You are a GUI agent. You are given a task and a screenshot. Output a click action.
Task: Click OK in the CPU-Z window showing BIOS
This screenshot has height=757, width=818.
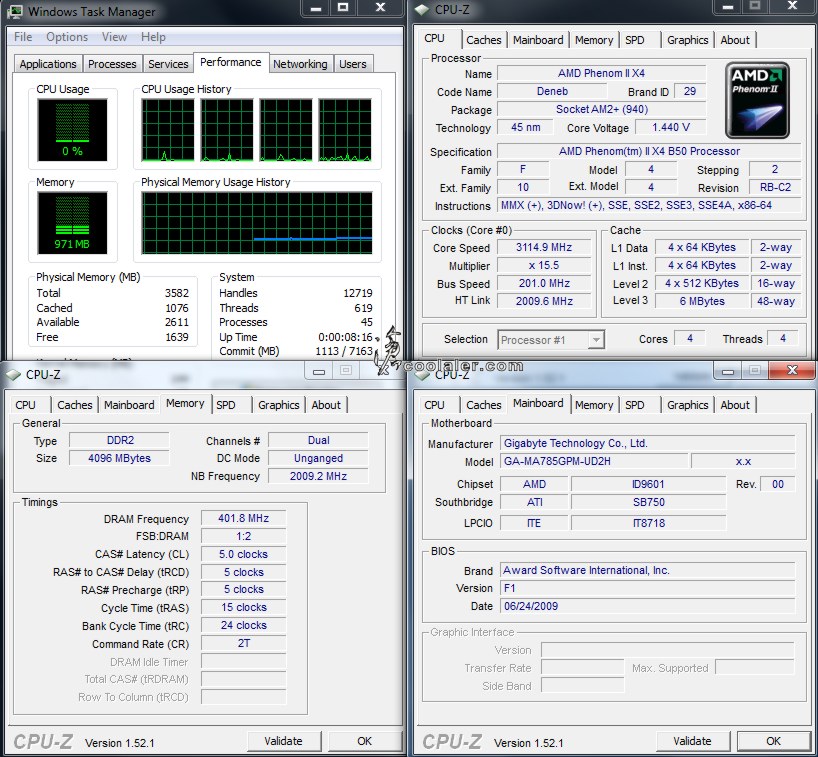point(774,741)
